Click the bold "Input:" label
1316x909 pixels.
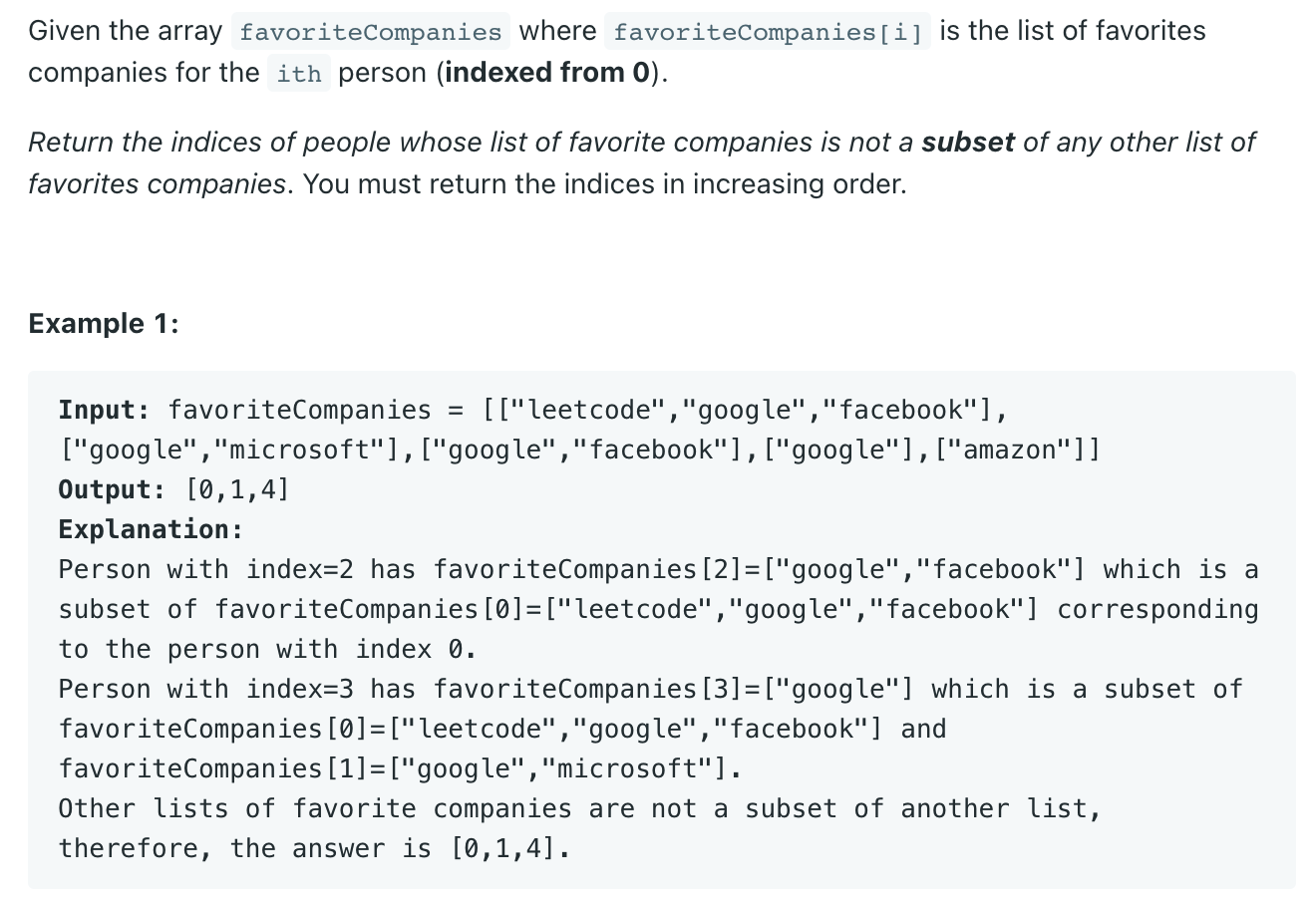(x=104, y=410)
